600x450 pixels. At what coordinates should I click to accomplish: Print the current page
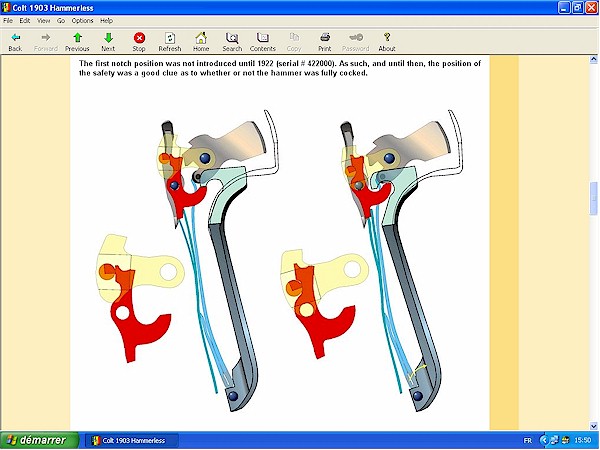pos(325,41)
